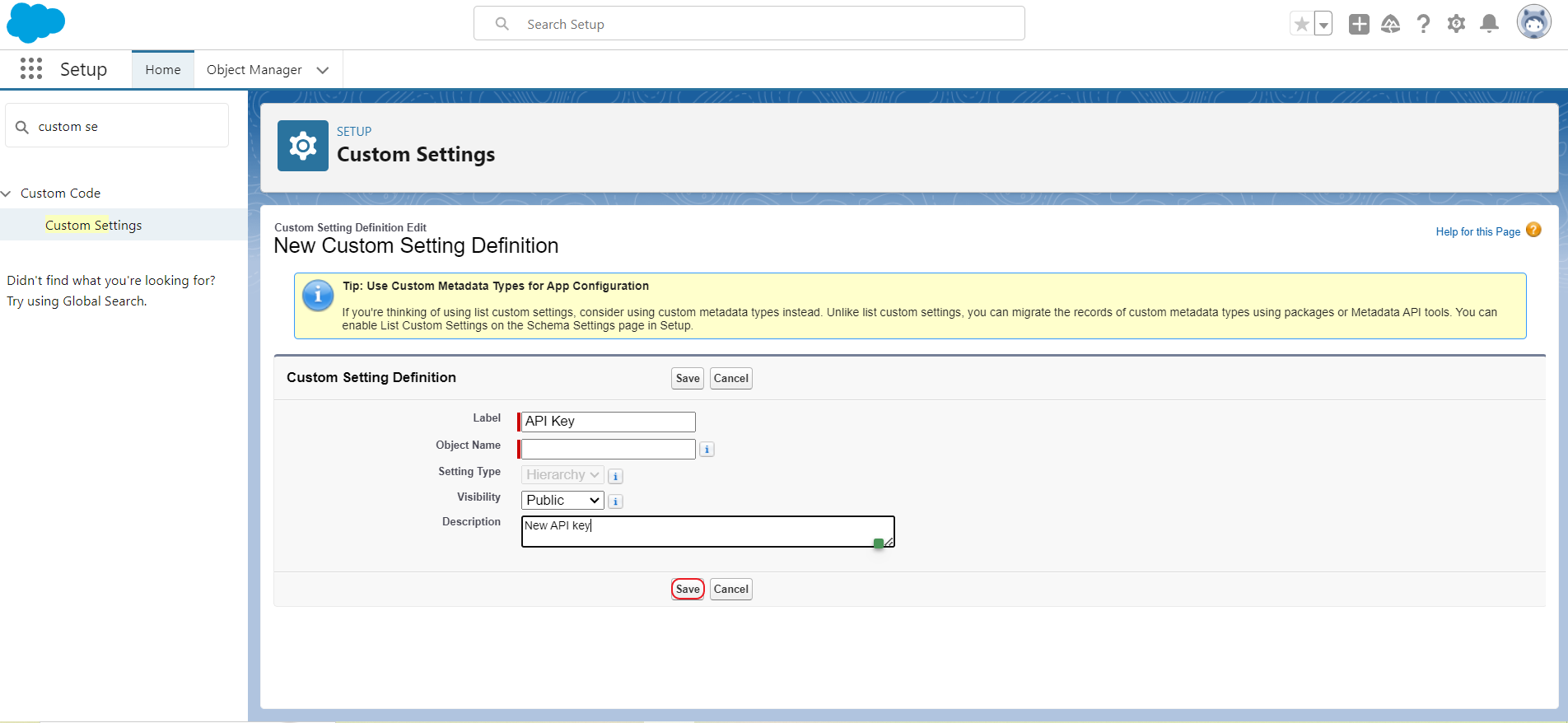Switch to the Home tab
This screenshot has height=723, width=1568.
(163, 70)
